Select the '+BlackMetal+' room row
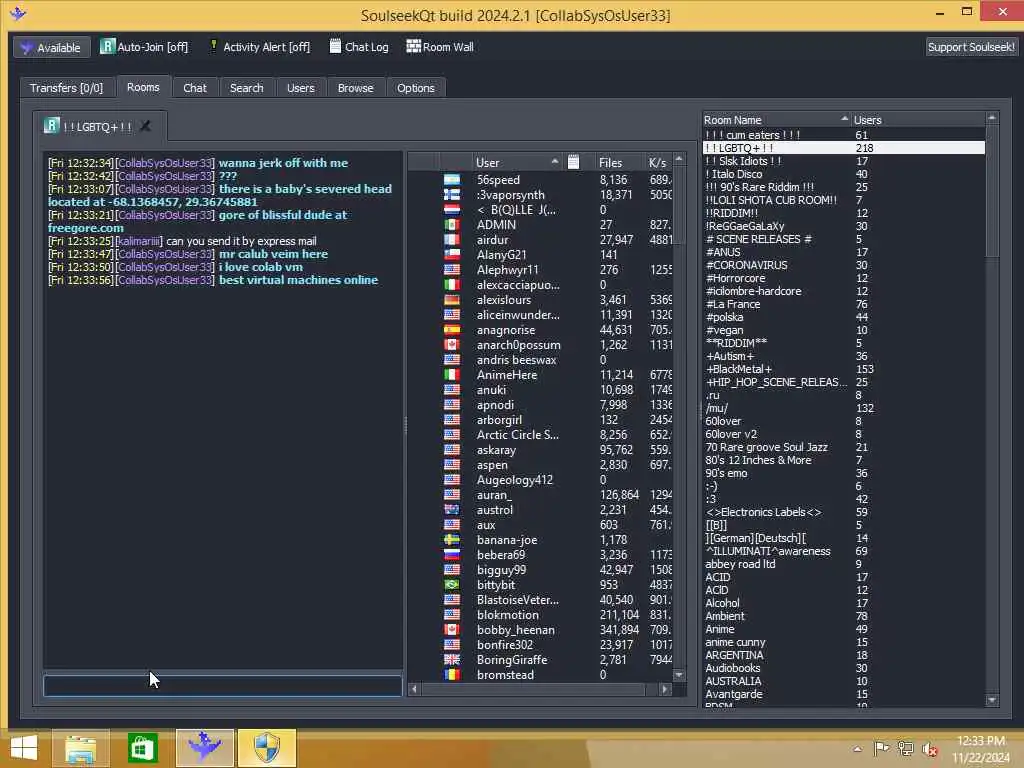This screenshot has height=768, width=1024. point(844,369)
